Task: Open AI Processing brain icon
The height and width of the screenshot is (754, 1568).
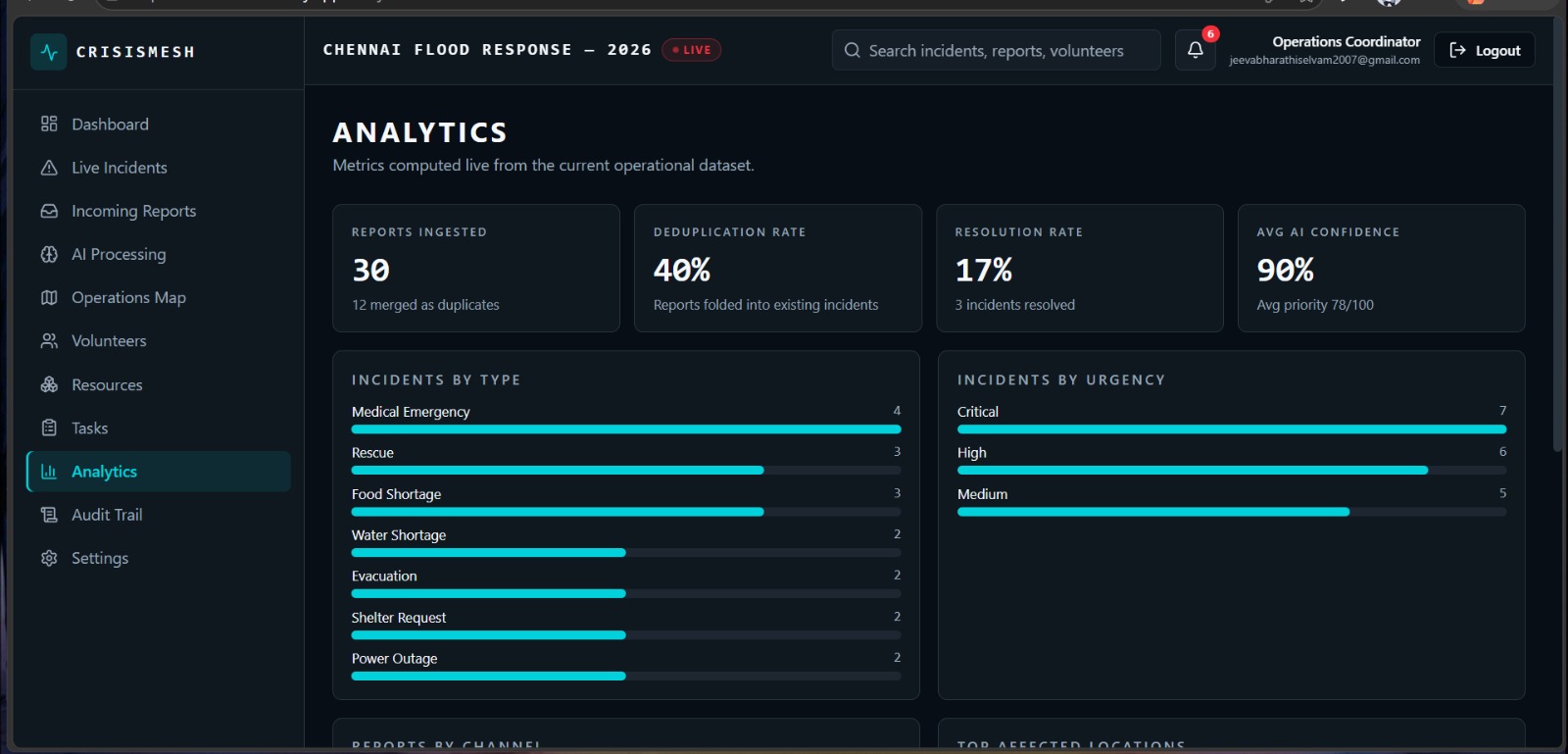Action: (x=49, y=254)
